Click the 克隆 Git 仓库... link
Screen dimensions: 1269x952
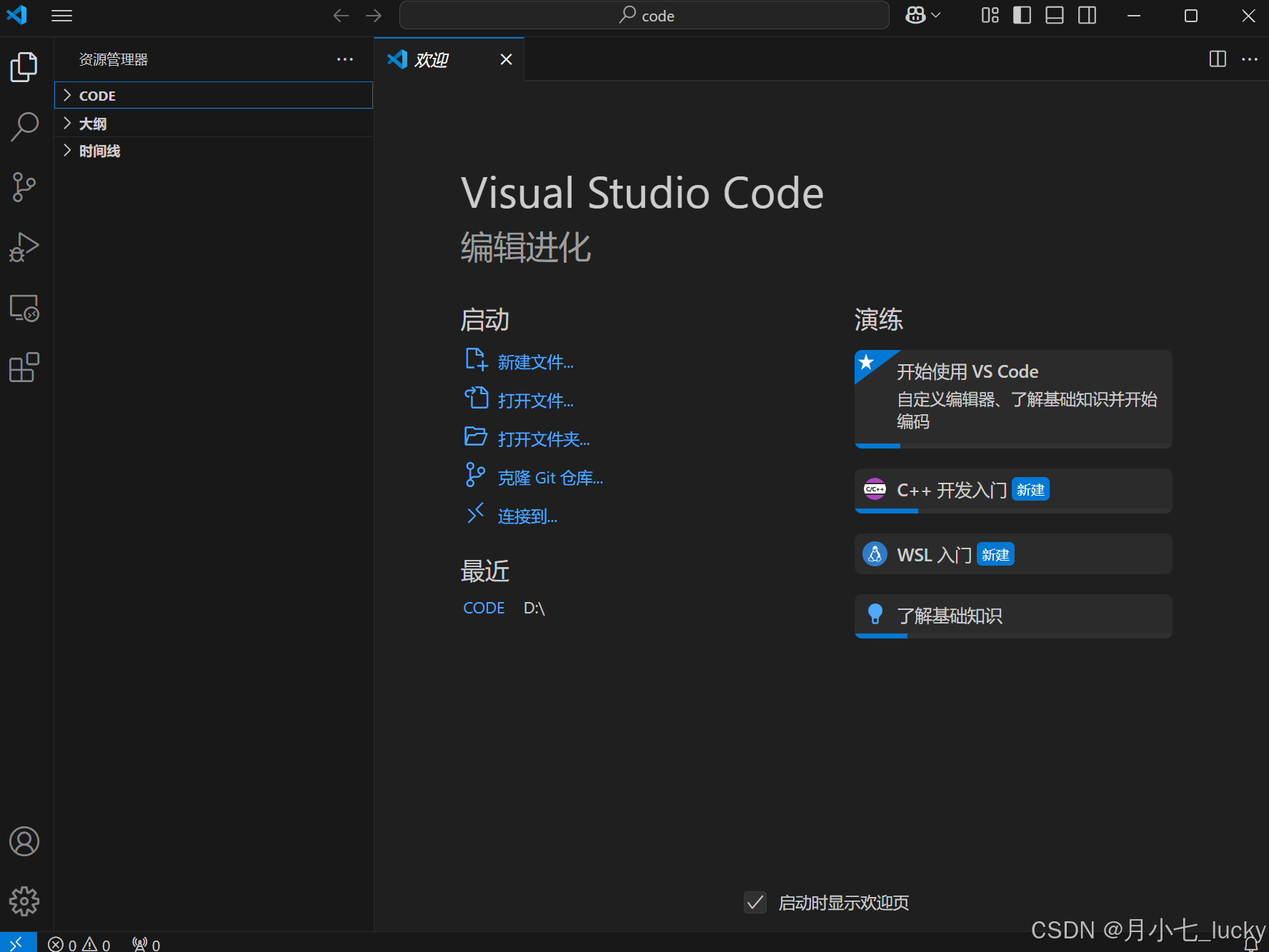(550, 478)
